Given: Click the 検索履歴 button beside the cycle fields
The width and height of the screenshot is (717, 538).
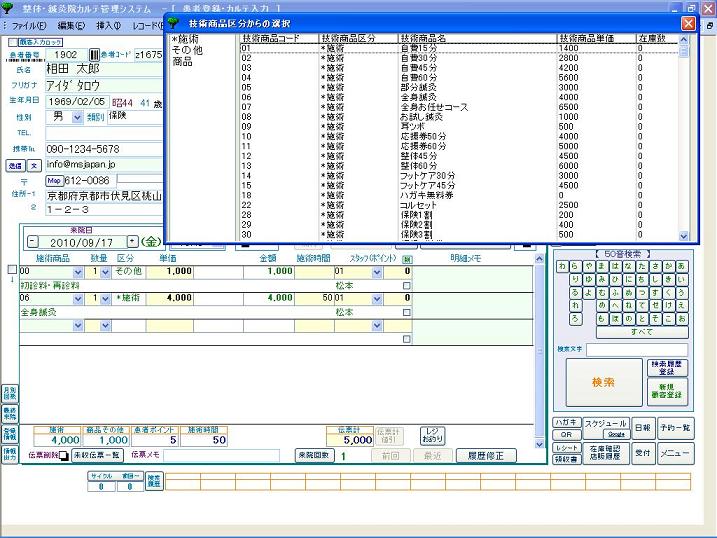Looking at the screenshot, I should click(x=155, y=481).
